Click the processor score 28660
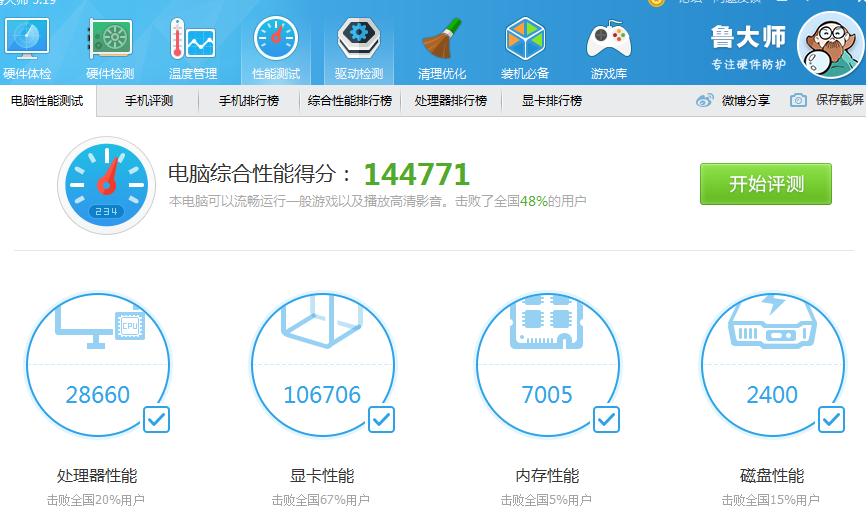Screen dimensions: 866x531 coord(98,395)
